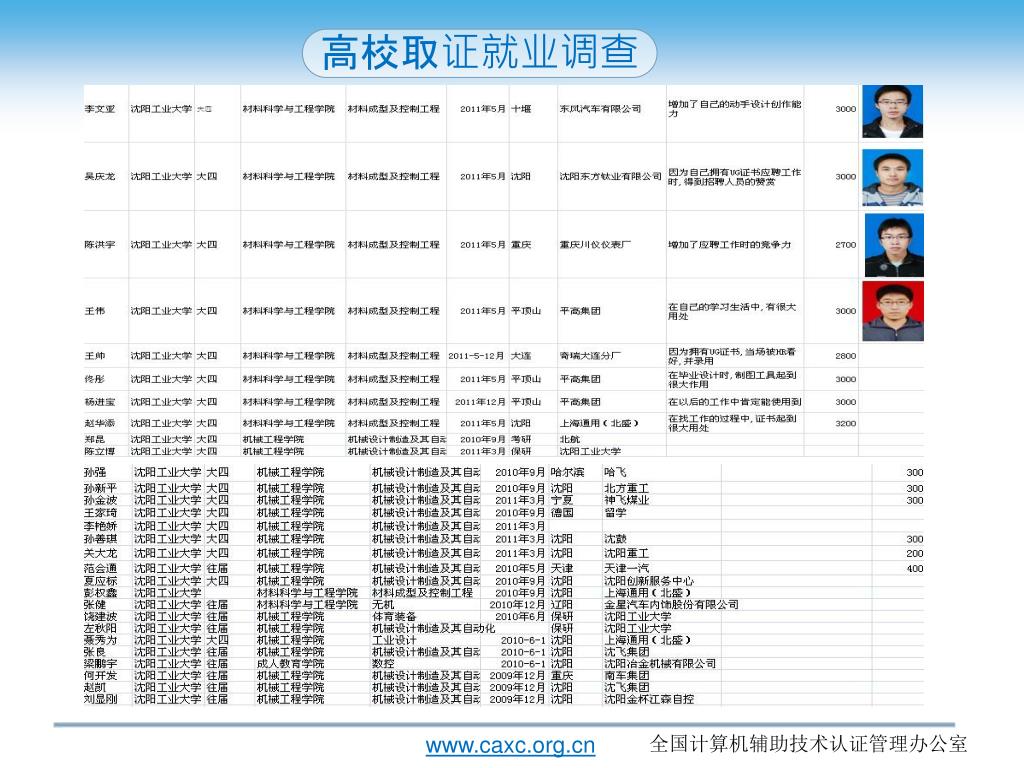Click the college cell 成人教育学院
Screen dimensions: 1024x768
(290, 664)
